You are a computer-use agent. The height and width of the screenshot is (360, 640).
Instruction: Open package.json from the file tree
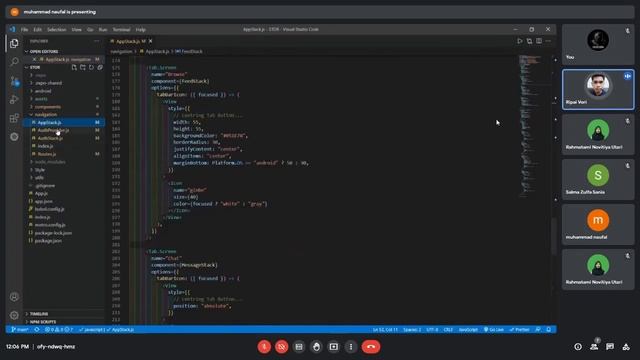click(64, 241)
